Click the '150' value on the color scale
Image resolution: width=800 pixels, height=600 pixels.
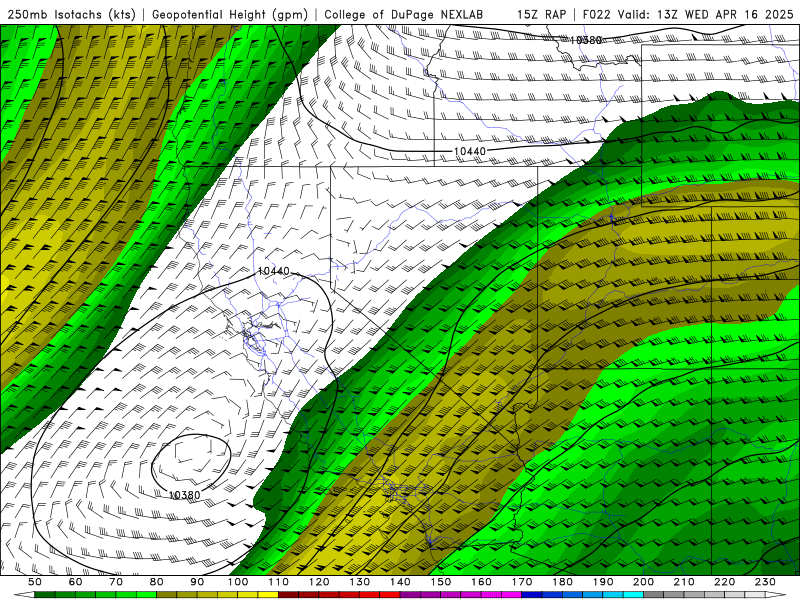(x=441, y=582)
